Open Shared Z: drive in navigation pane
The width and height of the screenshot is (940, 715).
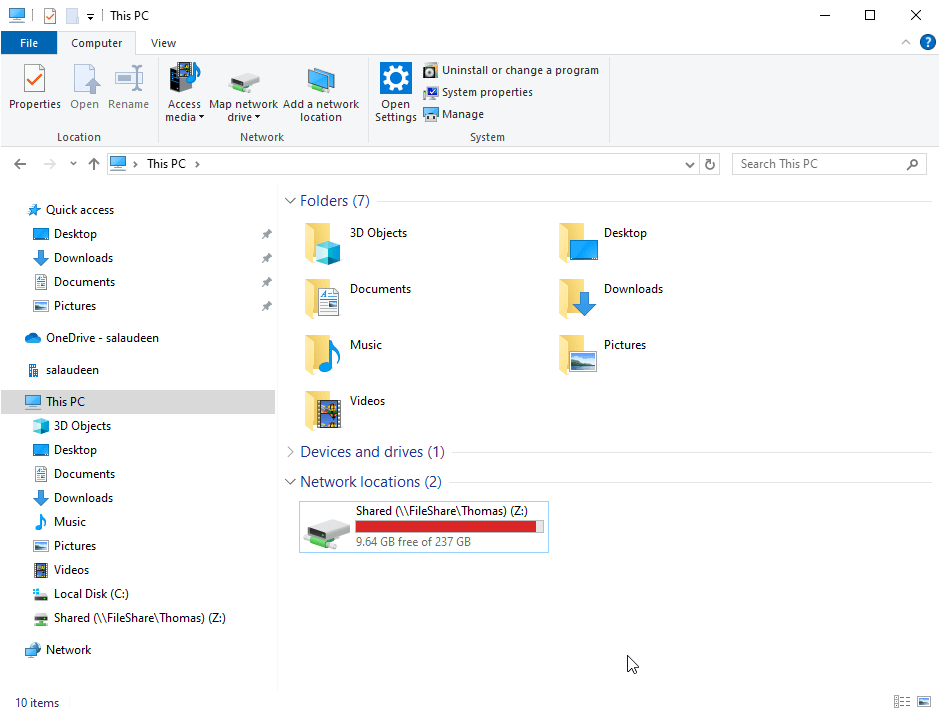tap(139, 618)
